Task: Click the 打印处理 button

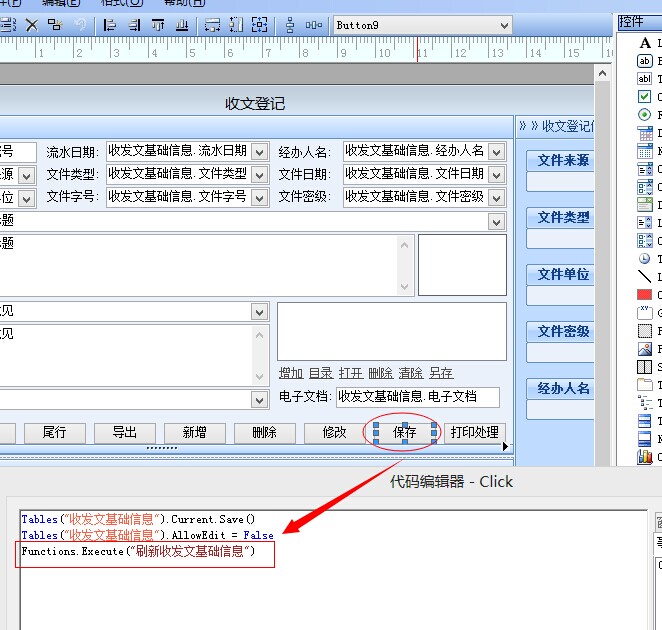Action: click(x=475, y=433)
